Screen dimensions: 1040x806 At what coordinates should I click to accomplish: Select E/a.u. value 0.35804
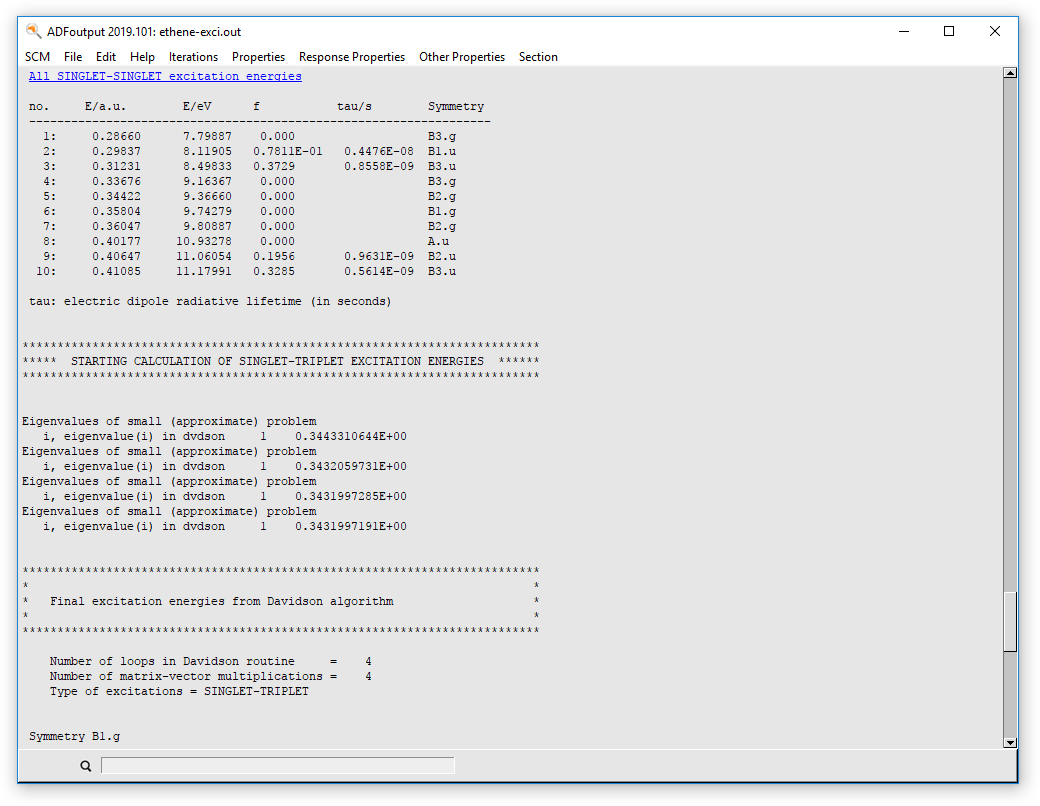(x=117, y=212)
